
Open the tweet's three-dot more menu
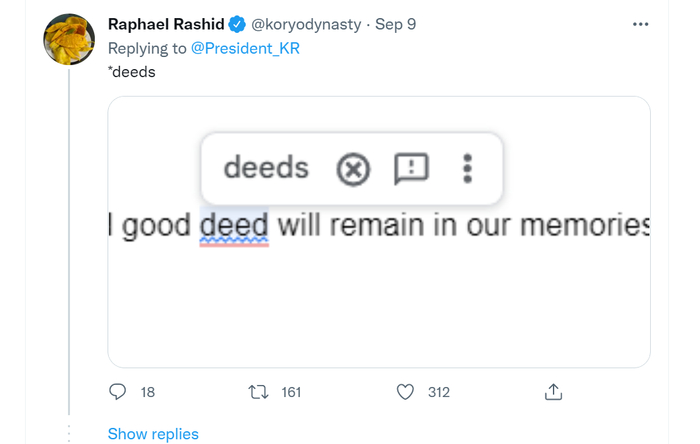pyautogui.click(x=640, y=24)
